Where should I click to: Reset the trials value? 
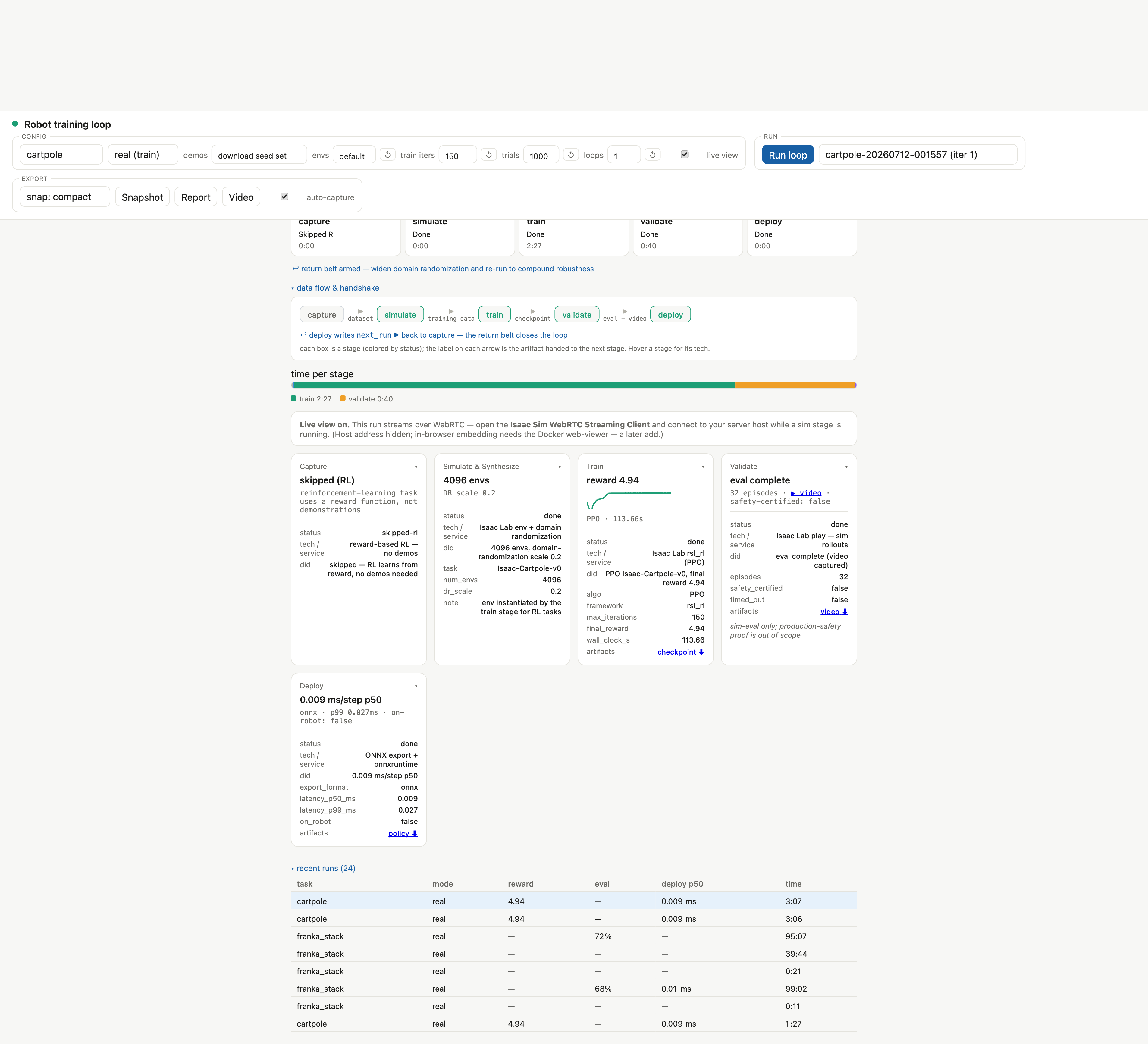571,154
